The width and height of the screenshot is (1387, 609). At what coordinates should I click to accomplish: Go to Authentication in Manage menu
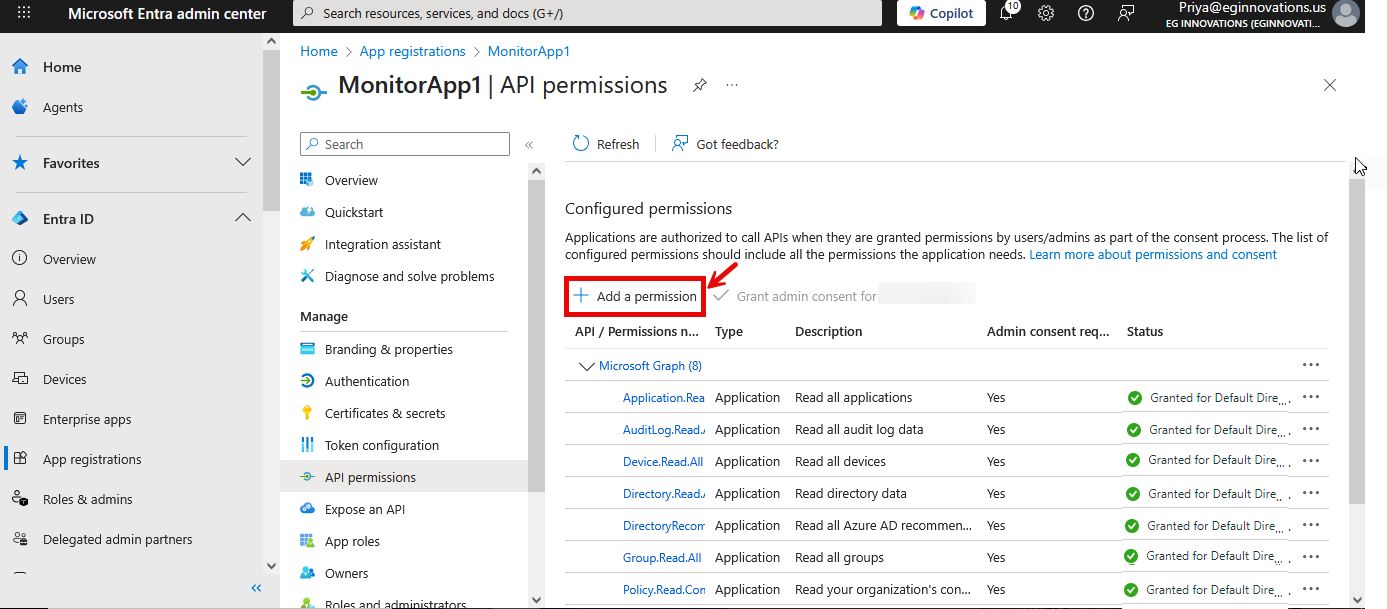click(366, 381)
